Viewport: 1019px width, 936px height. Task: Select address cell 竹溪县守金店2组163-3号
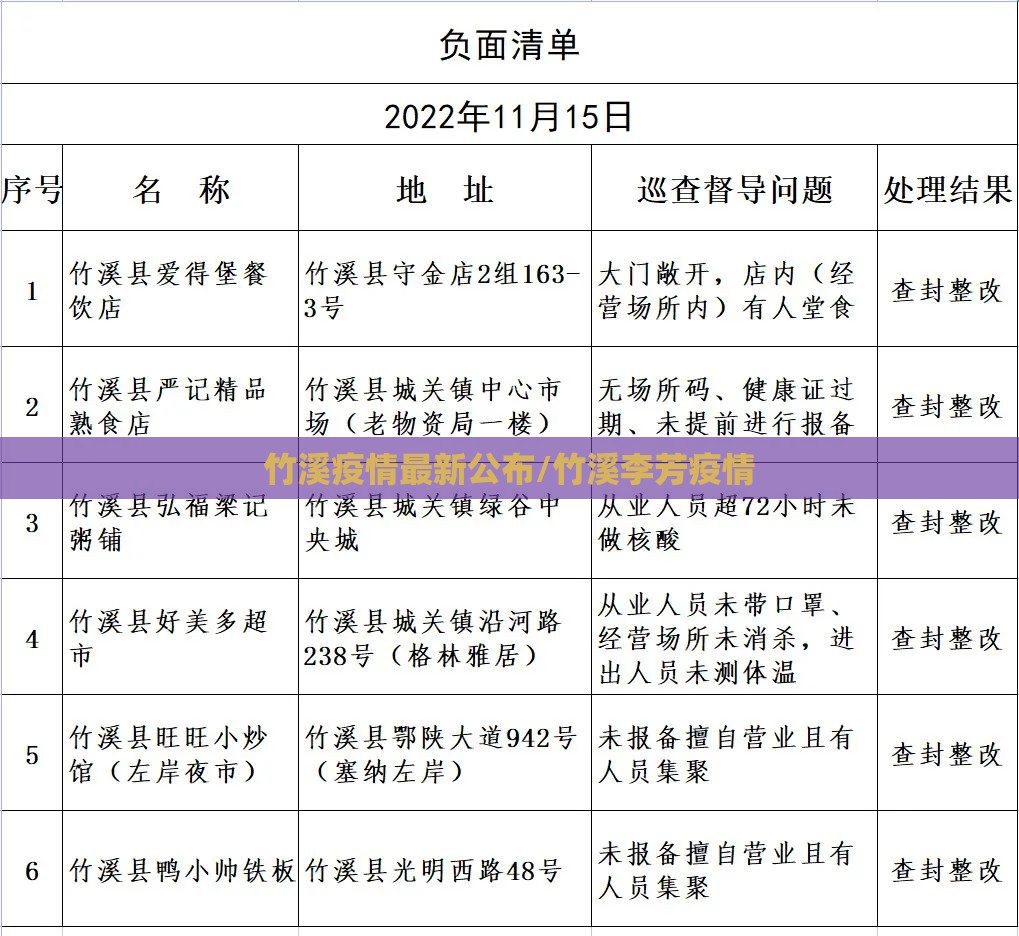(x=445, y=289)
